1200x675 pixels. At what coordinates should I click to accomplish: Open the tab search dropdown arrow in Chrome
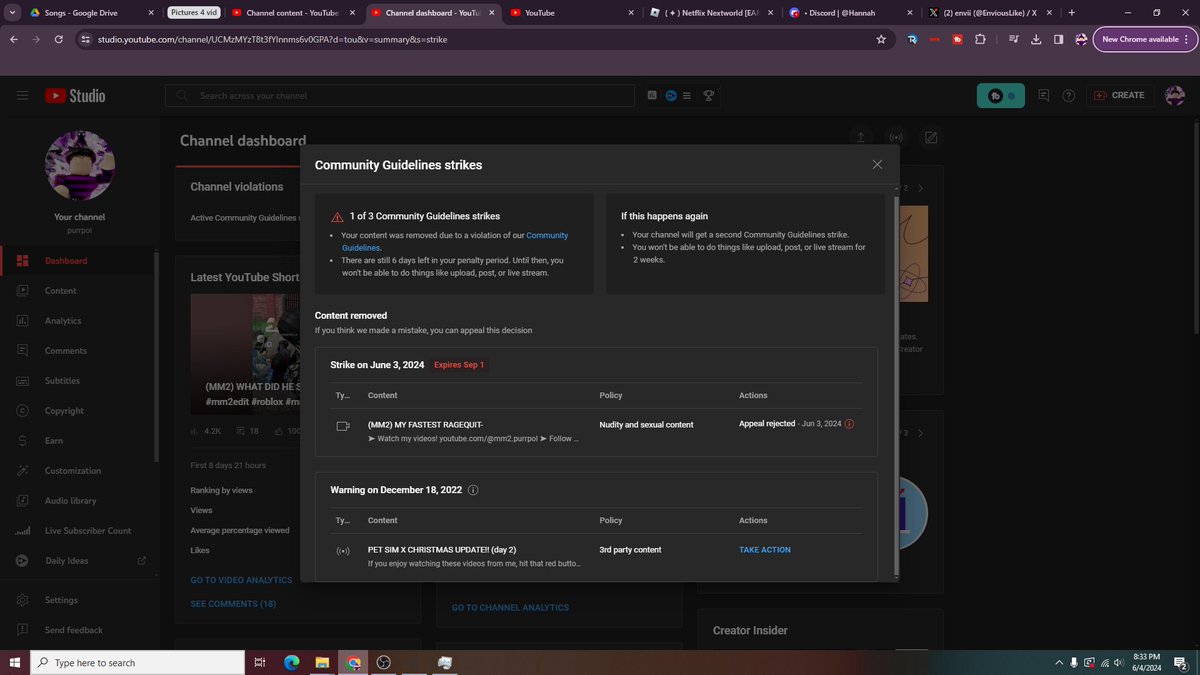click(11, 13)
